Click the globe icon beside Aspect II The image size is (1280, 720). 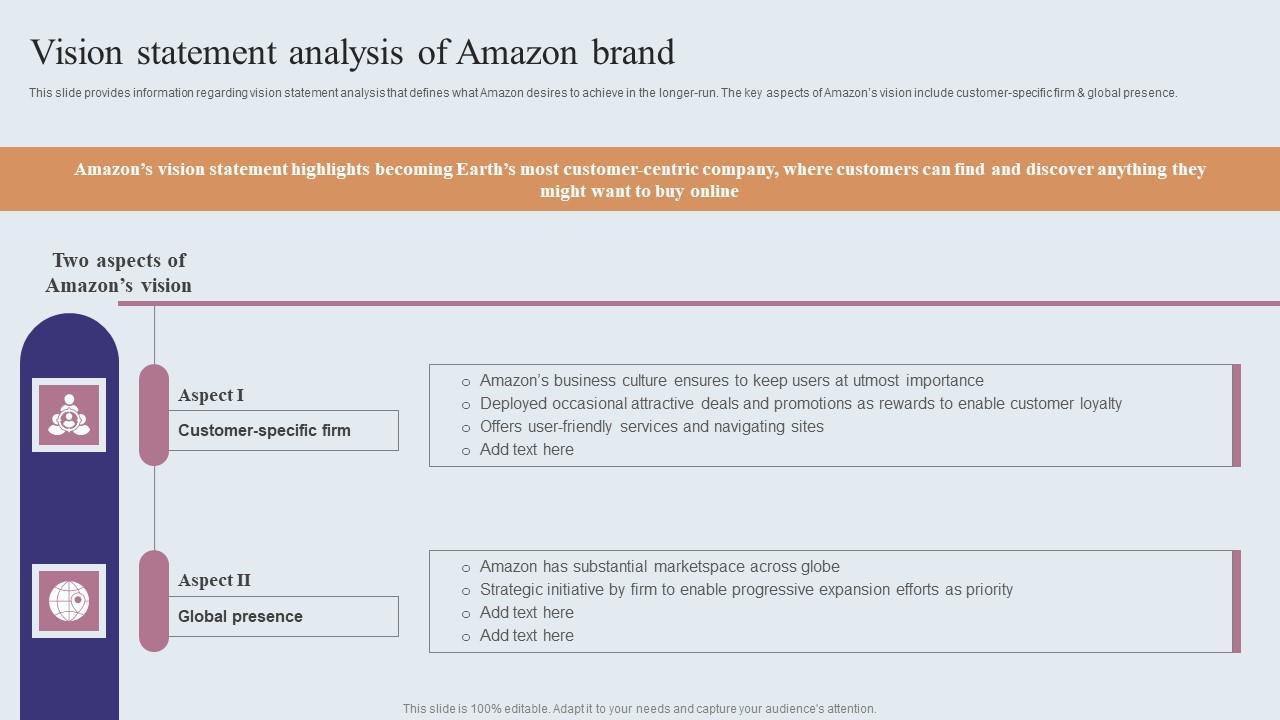(69, 601)
